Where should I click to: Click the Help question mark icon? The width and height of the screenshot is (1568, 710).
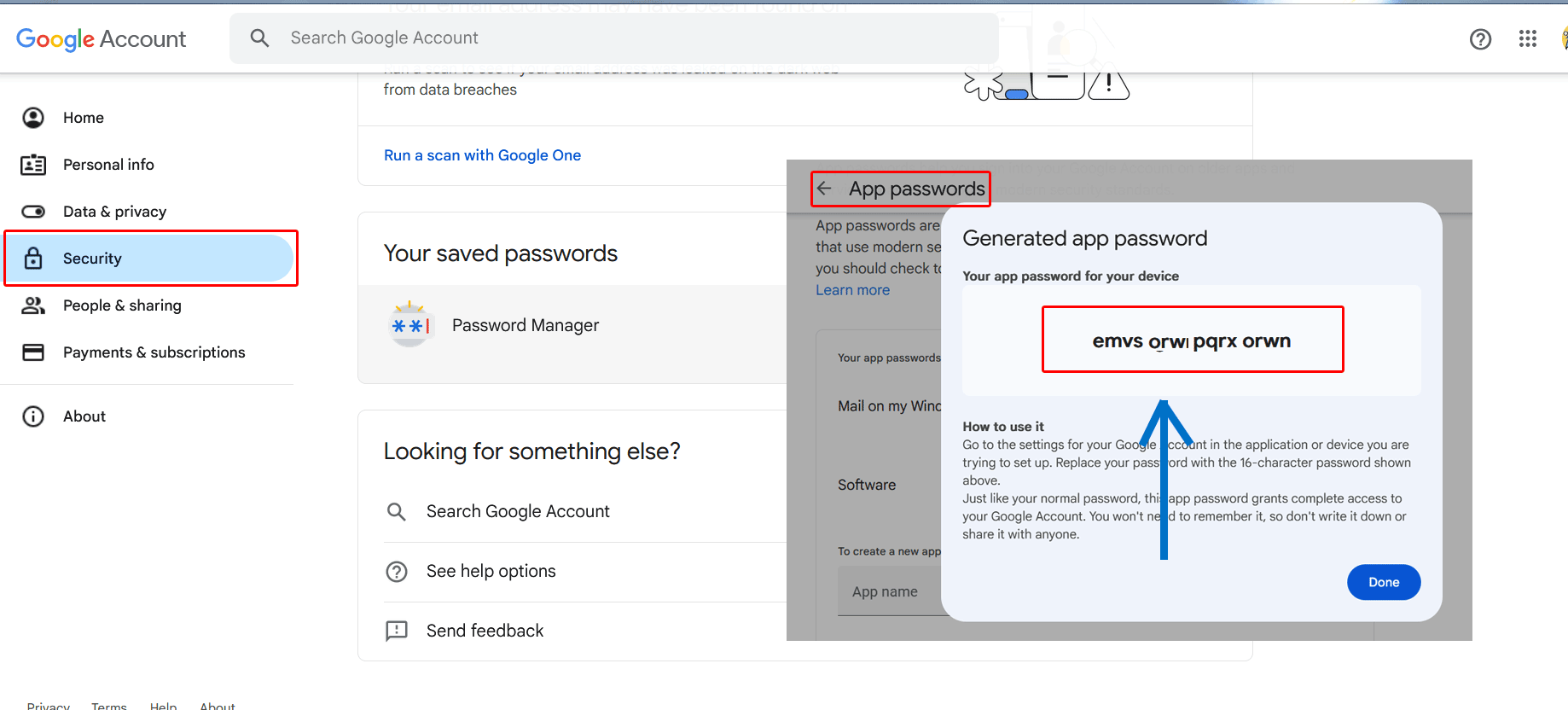point(1480,39)
